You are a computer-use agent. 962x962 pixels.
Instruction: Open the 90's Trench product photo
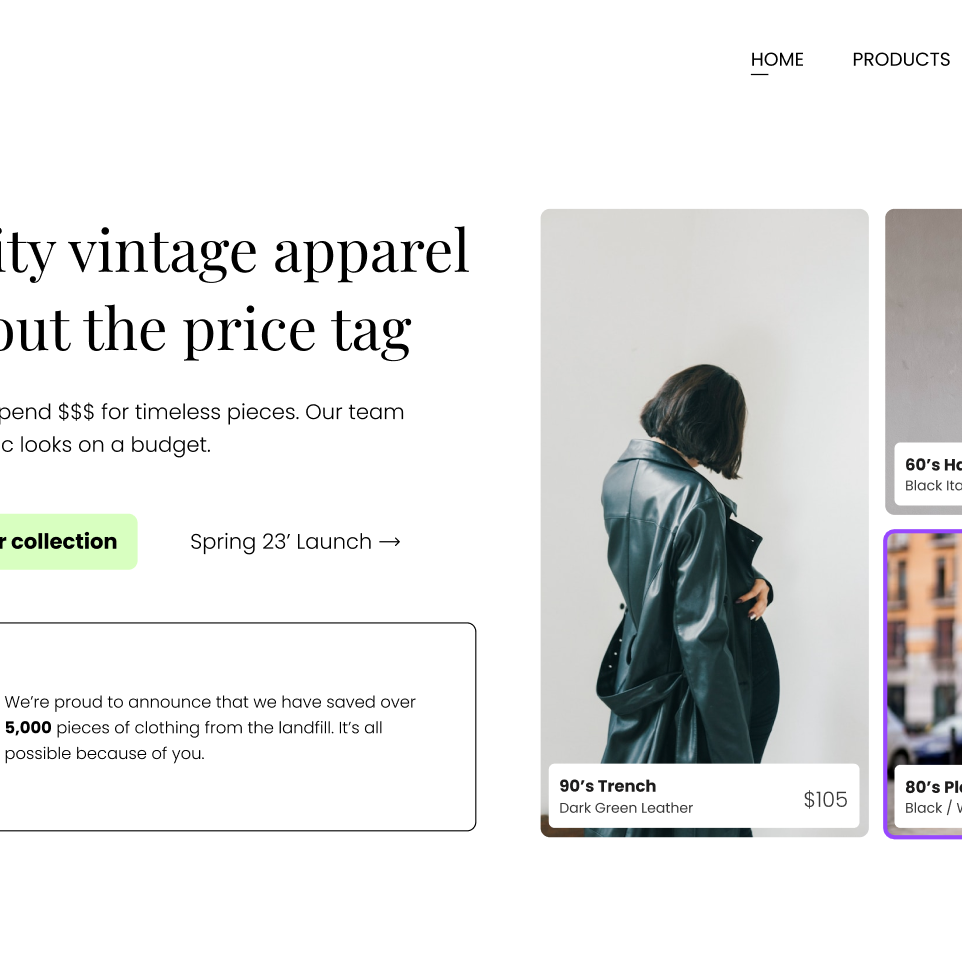704,485
